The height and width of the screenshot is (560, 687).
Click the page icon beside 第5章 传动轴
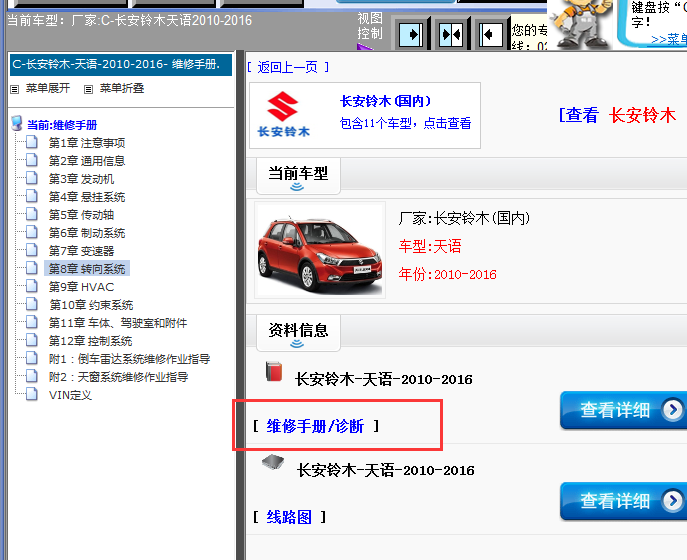(32, 214)
